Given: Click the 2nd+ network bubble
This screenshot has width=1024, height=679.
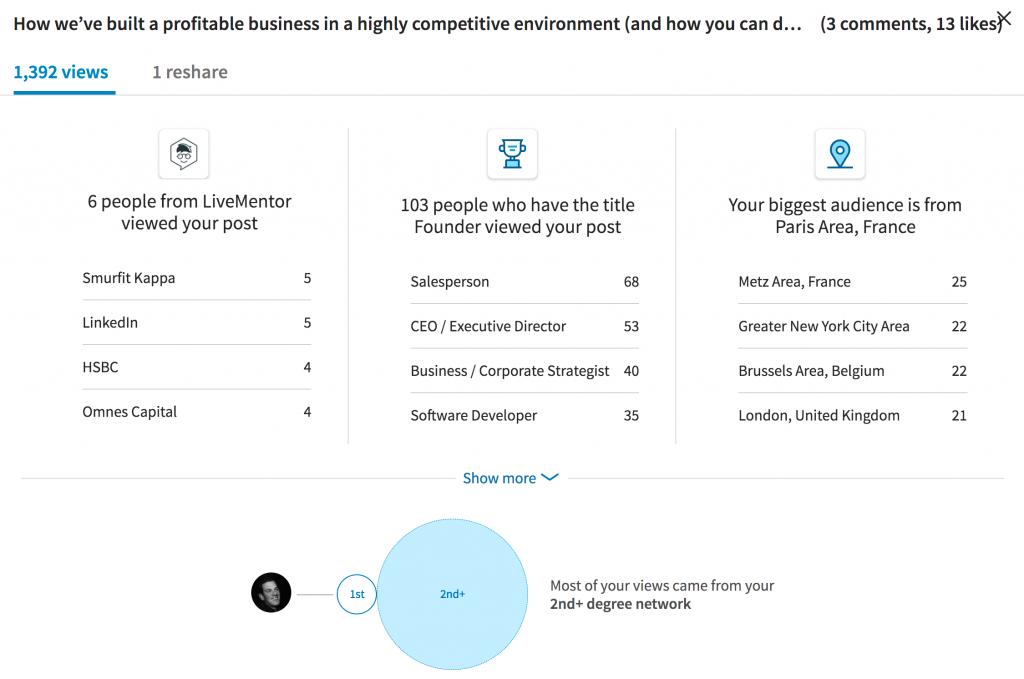Looking at the screenshot, I should tap(452, 594).
